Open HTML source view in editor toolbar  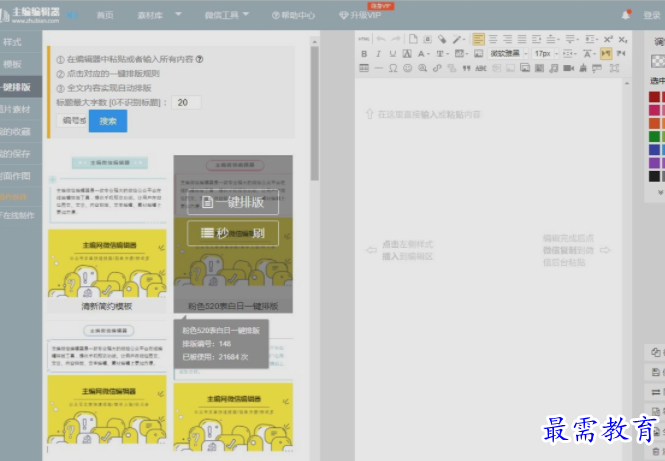pyautogui.click(x=363, y=39)
